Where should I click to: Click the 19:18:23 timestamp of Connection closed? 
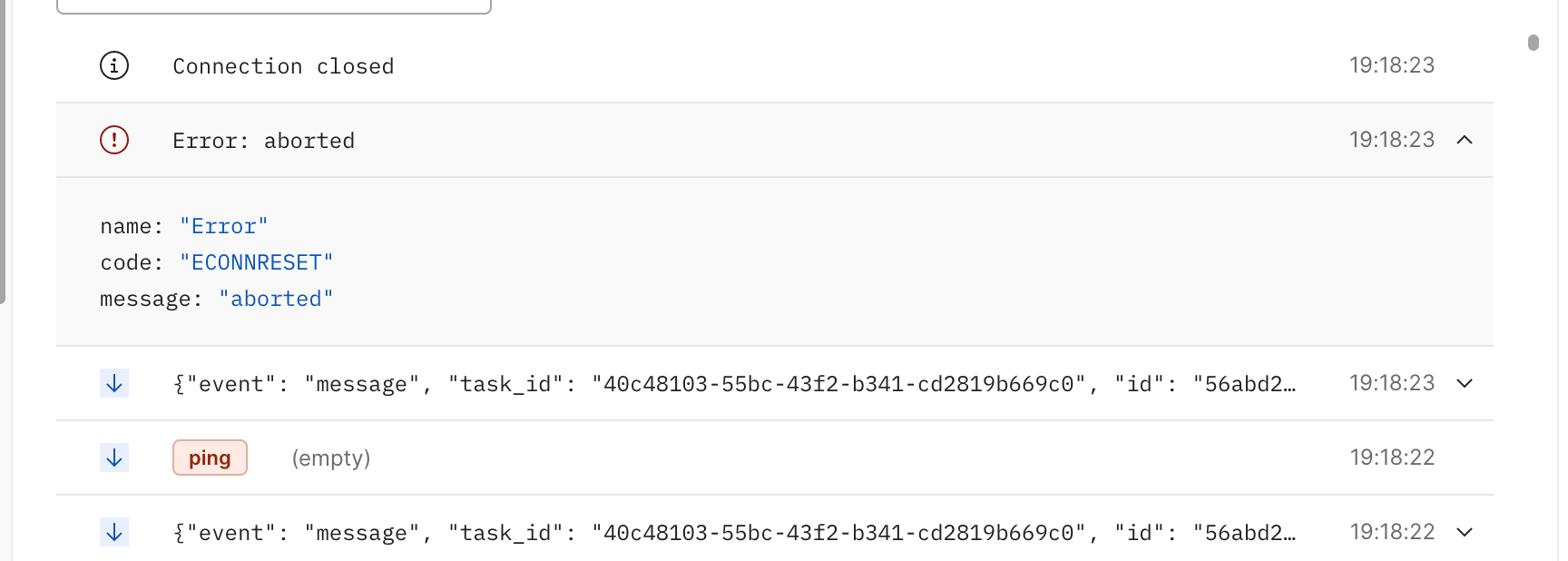(1391, 64)
